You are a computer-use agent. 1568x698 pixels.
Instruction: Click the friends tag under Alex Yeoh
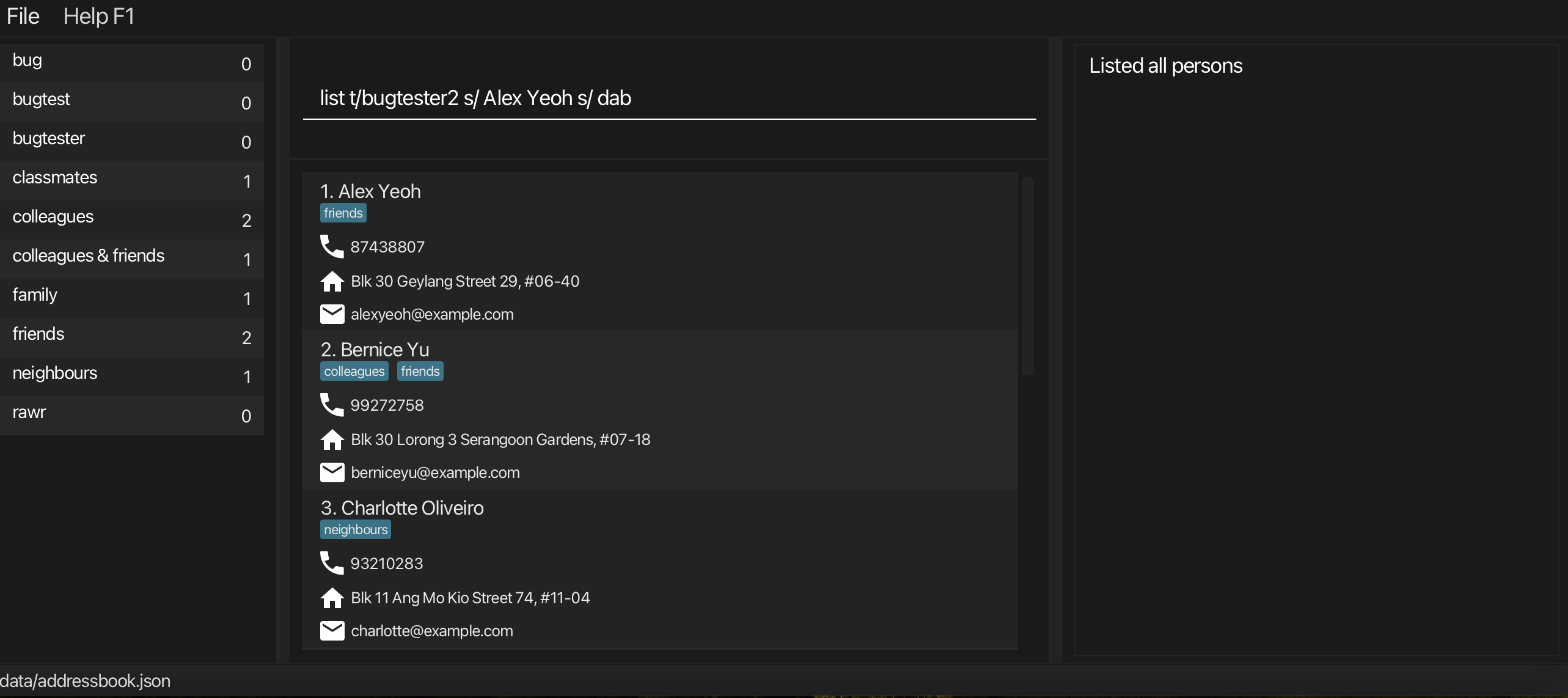pyautogui.click(x=343, y=213)
